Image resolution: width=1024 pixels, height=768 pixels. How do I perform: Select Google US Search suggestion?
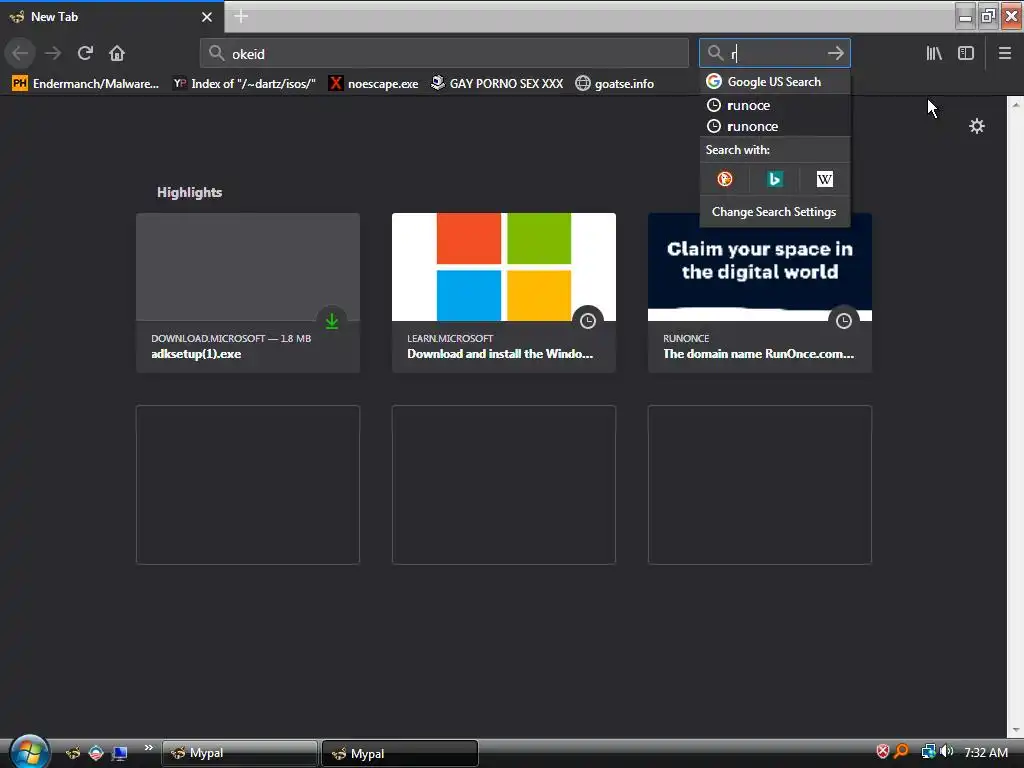775,82
